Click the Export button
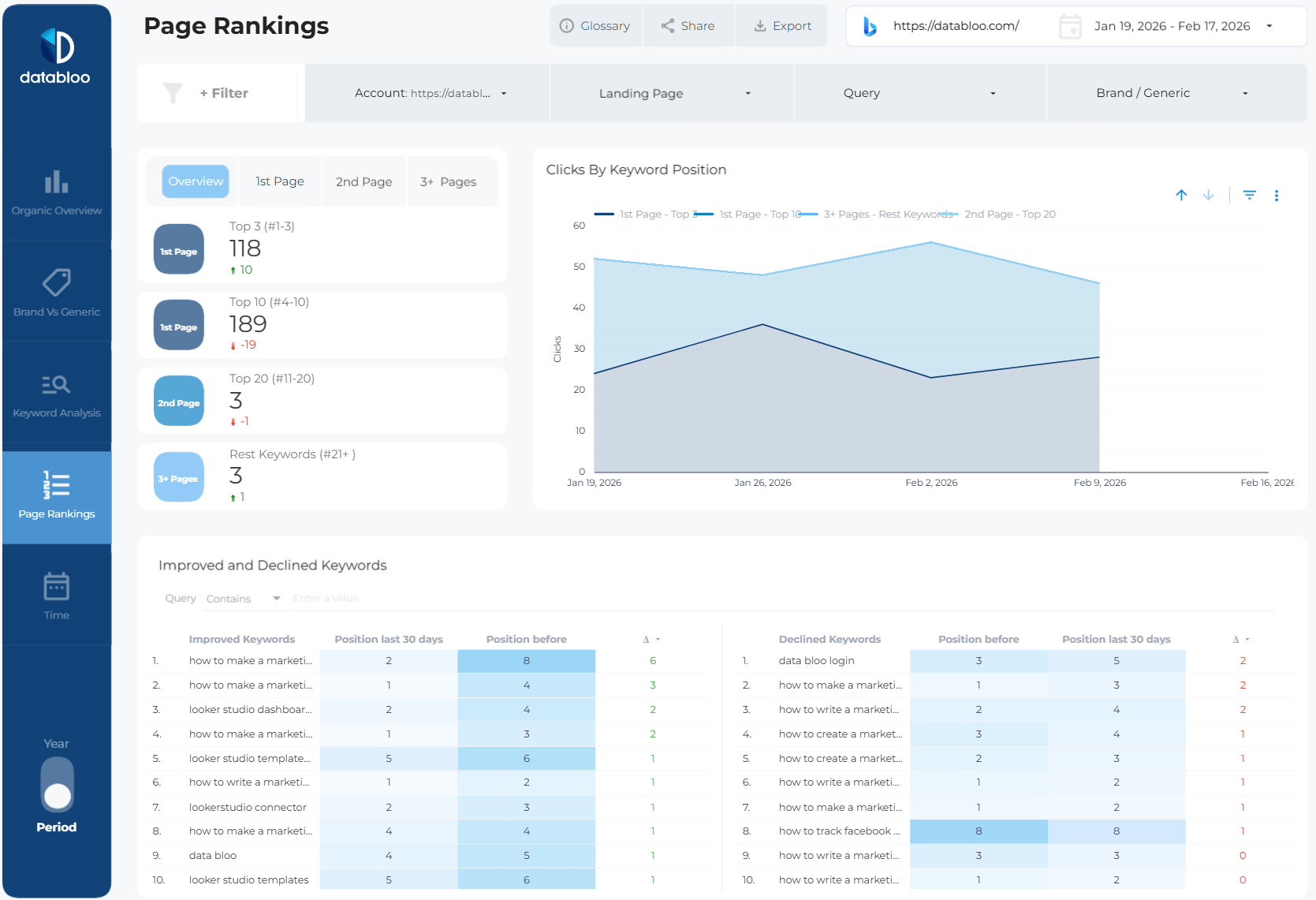Viewport: 1316px width, 900px height. click(x=781, y=26)
